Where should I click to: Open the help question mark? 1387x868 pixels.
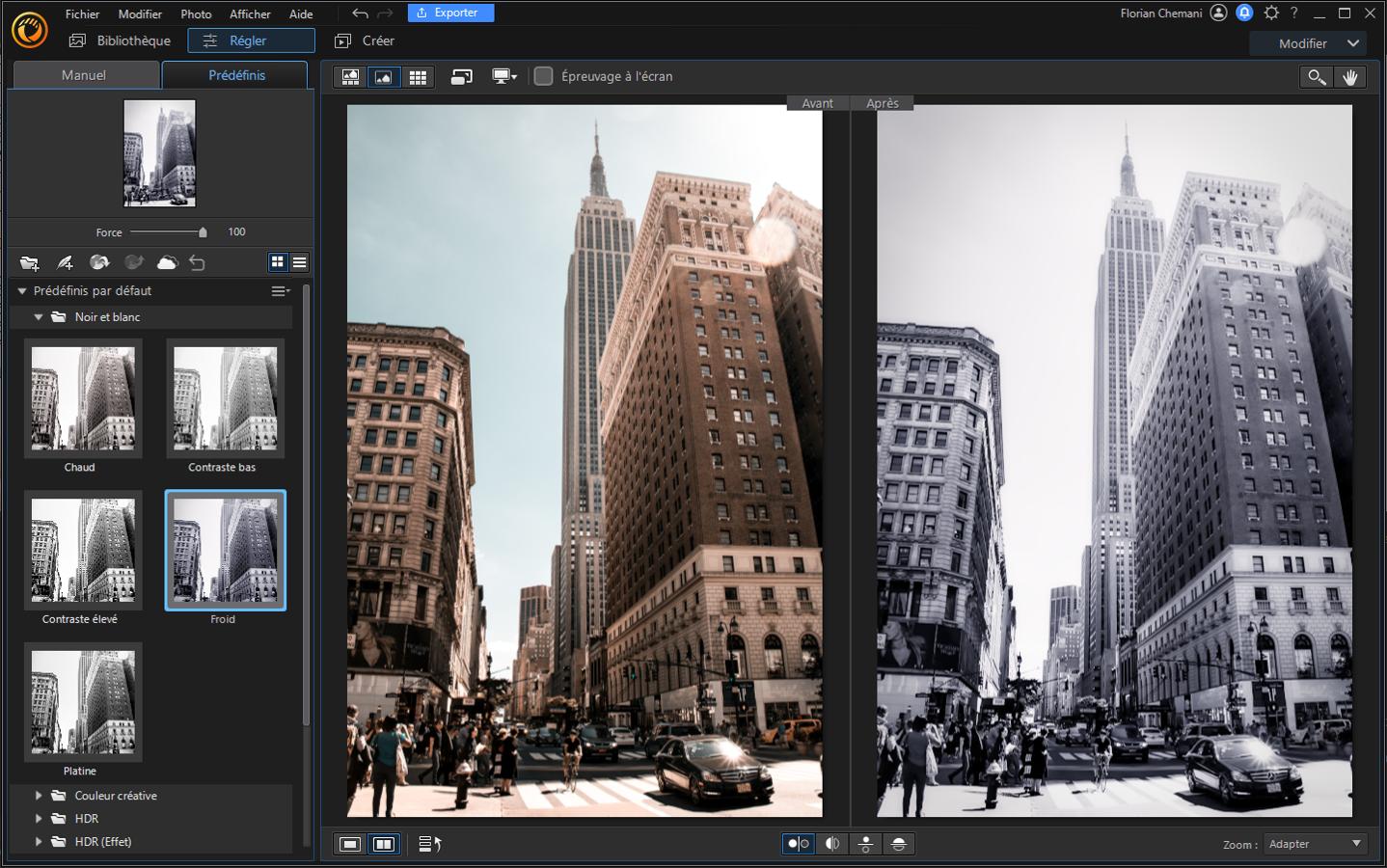pyautogui.click(x=1294, y=14)
